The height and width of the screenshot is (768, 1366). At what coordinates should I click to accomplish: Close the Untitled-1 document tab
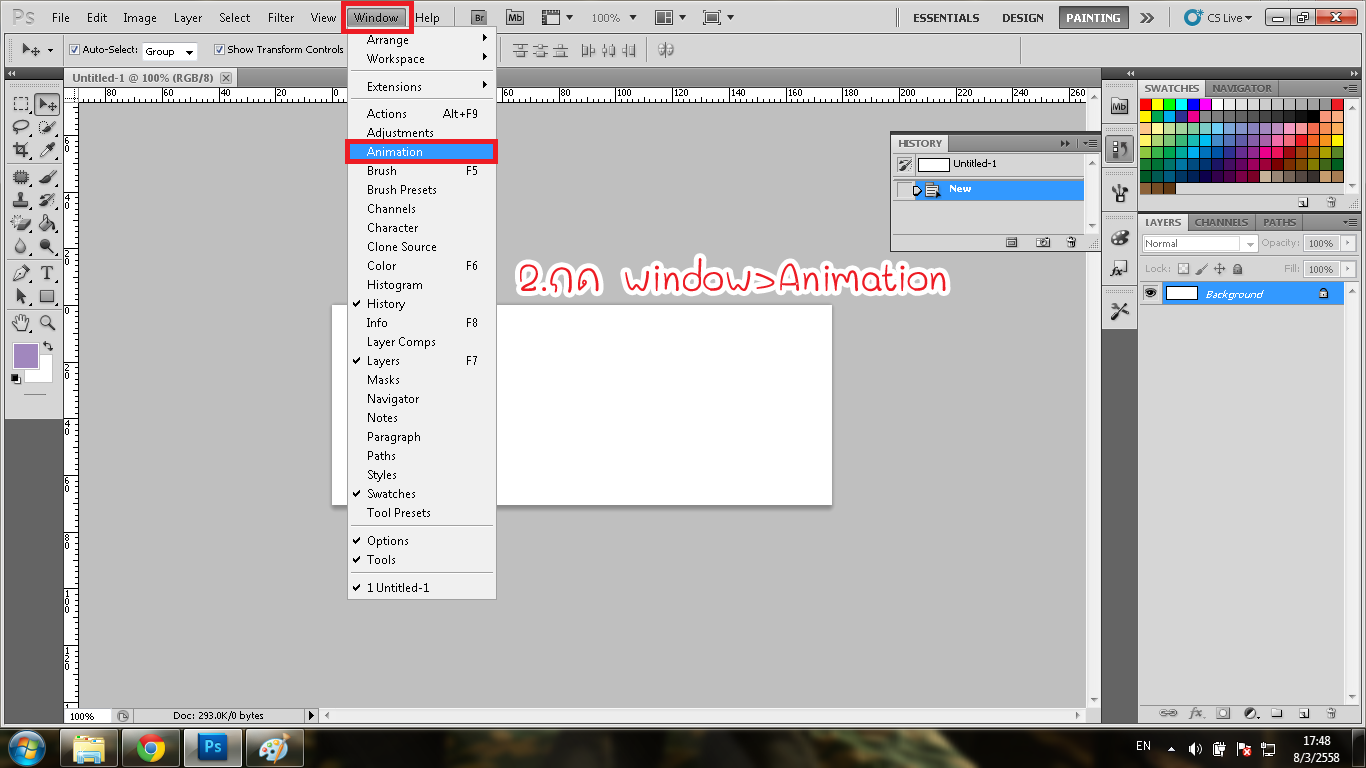click(x=226, y=77)
